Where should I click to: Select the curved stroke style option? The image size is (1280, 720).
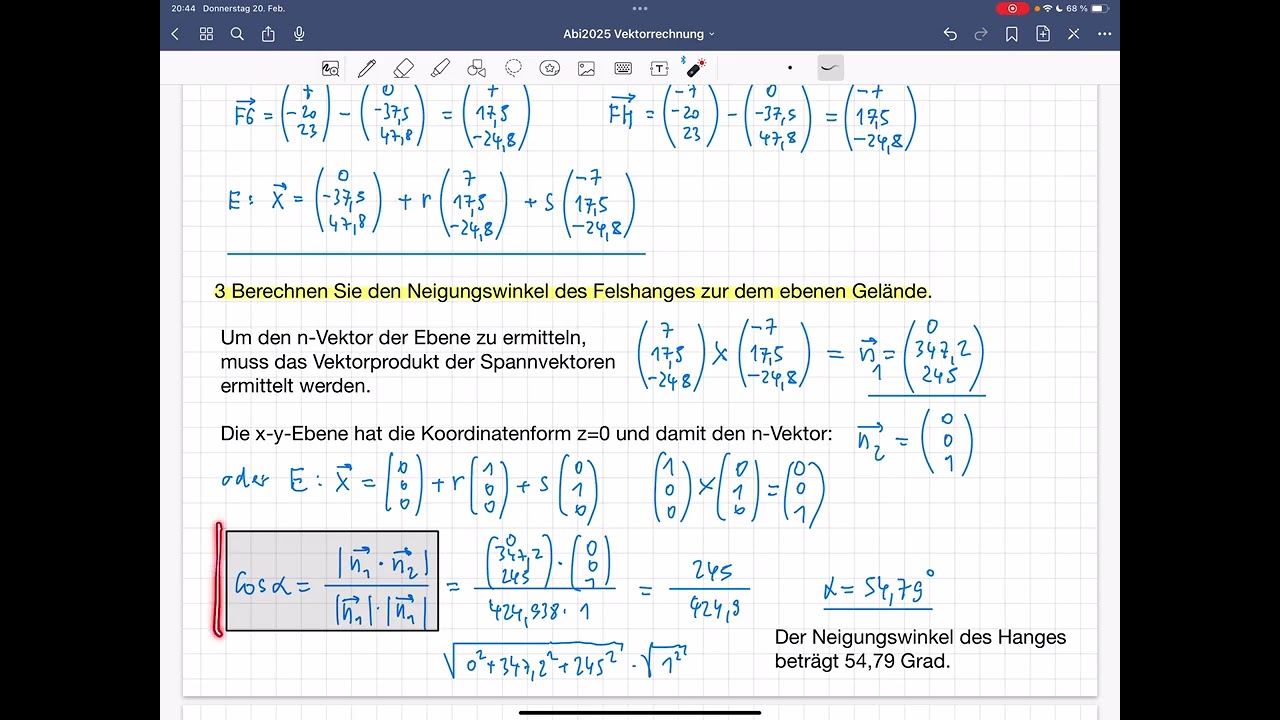coord(830,68)
